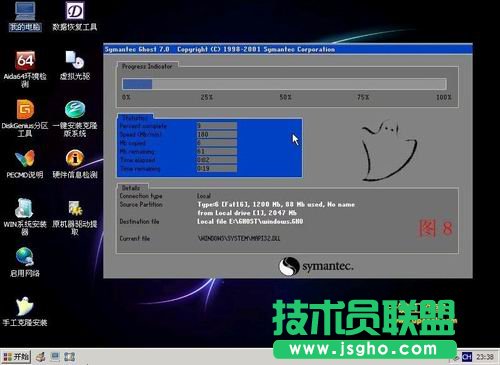Click the Connection type value Local

click(x=204, y=196)
